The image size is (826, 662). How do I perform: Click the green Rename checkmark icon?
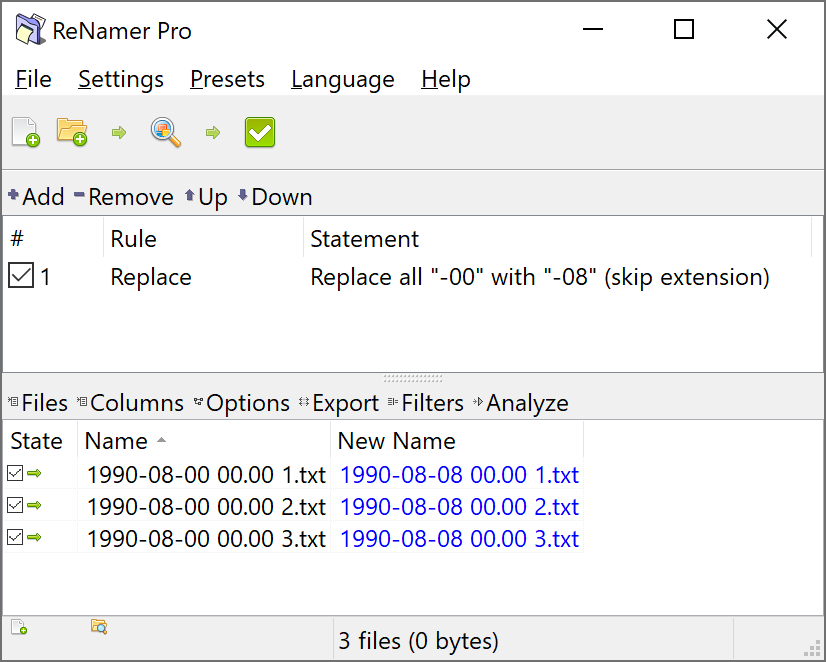coord(260,132)
